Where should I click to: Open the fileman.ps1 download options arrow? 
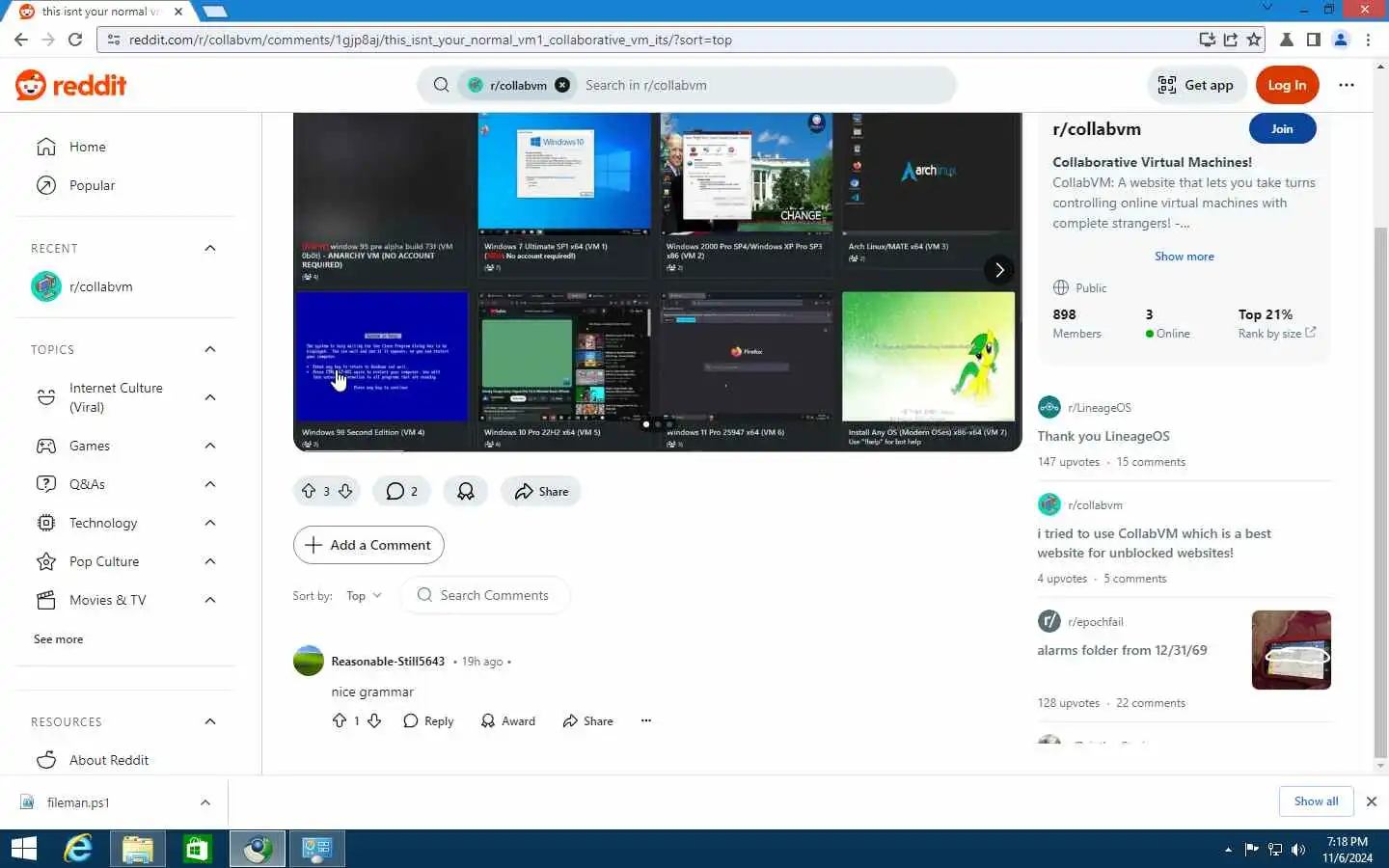click(204, 802)
